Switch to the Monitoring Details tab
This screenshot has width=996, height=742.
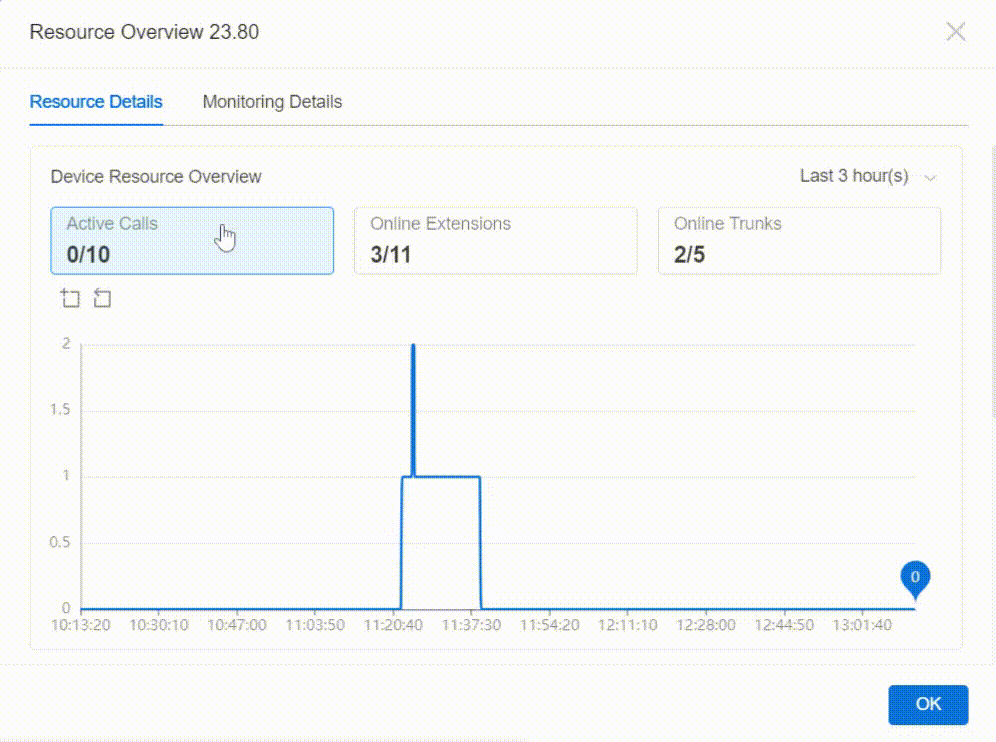(272, 102)
